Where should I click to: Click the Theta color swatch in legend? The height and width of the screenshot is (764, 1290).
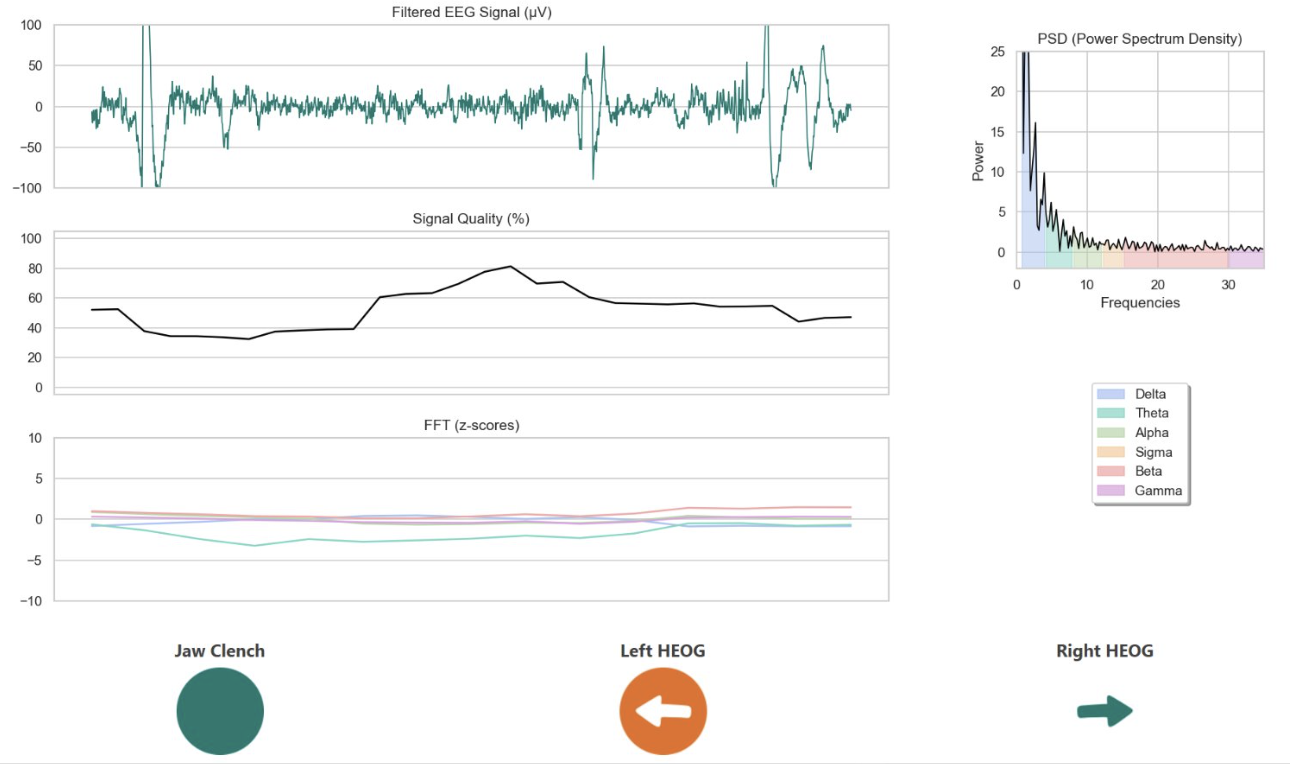click(x=1111, y=413)
